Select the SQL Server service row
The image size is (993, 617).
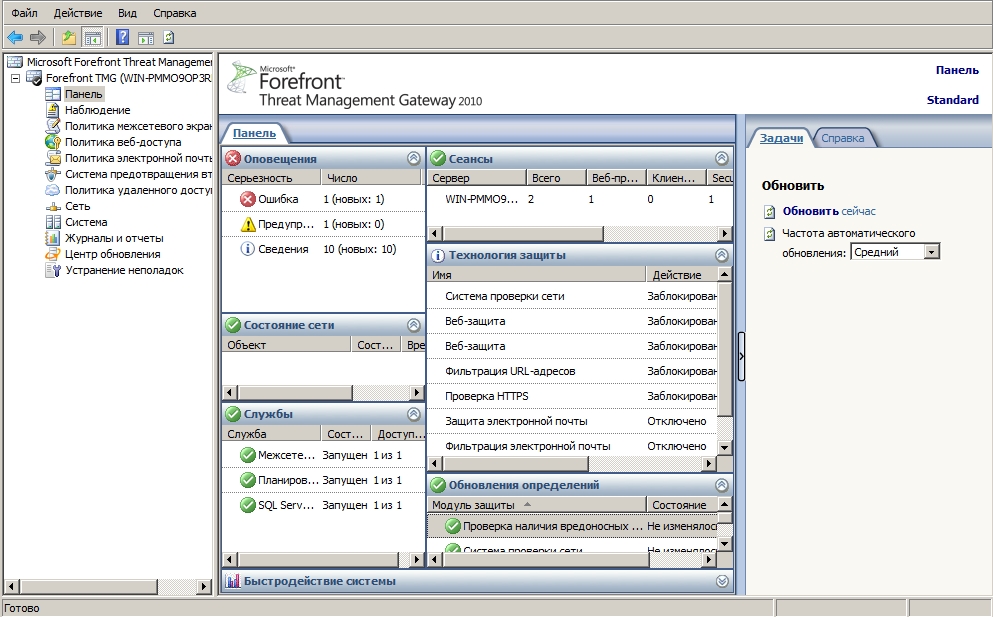coord(324,506)
